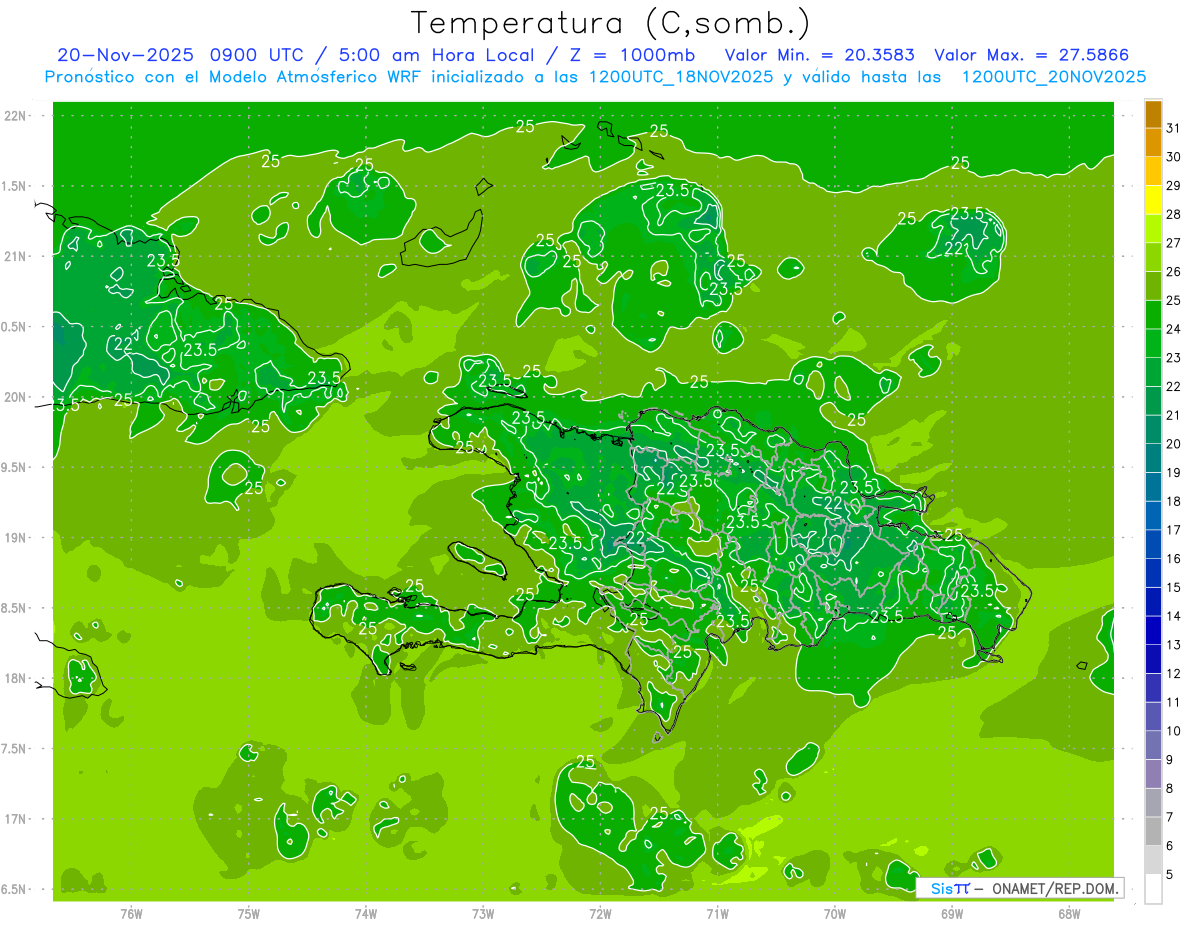Click the '69W' longitude axis label
This screenshot has width=1200, height=927.
pos(952,914)
